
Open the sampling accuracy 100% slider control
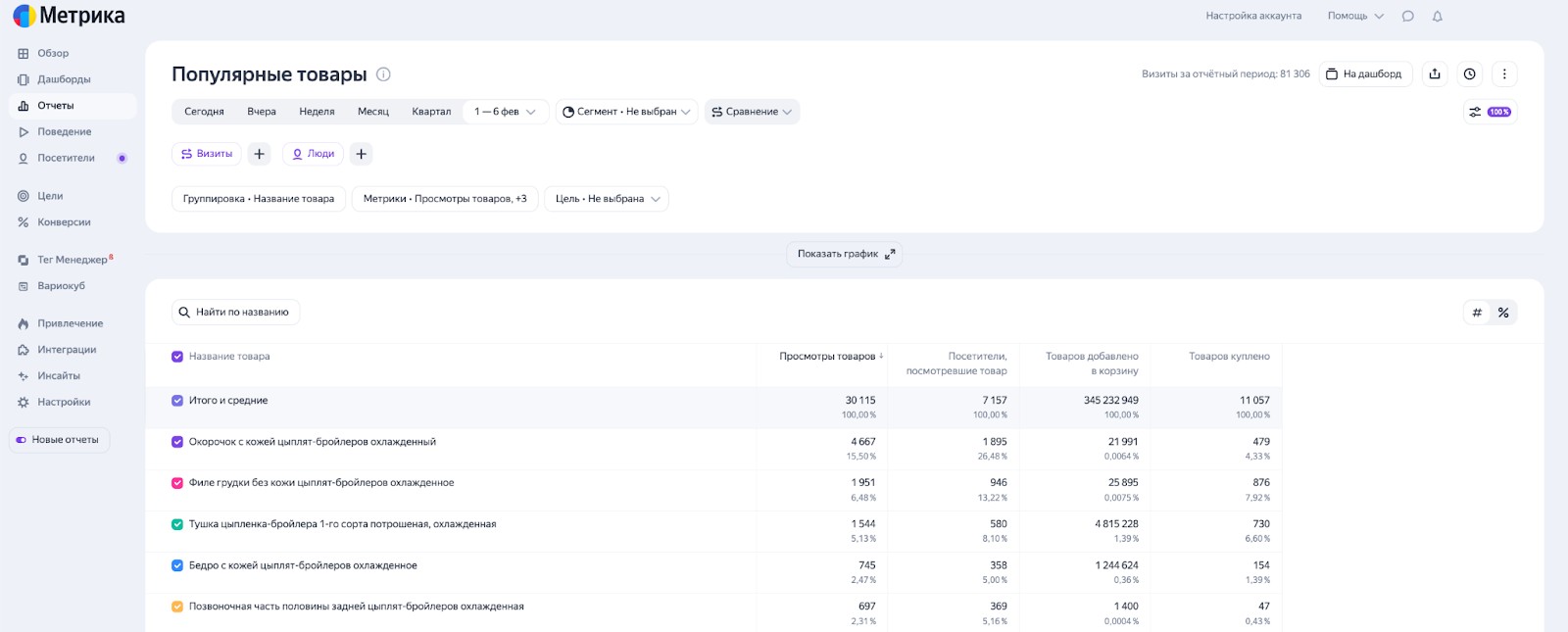(1490, 112)
